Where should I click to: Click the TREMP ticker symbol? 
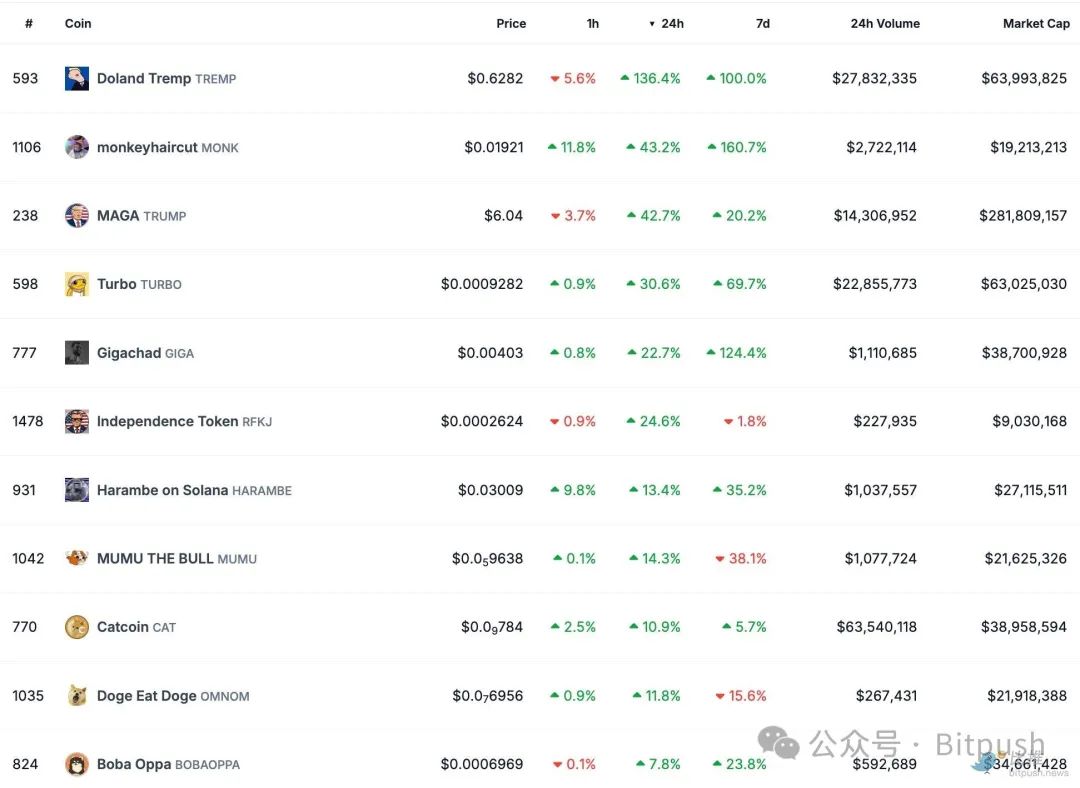216,79
